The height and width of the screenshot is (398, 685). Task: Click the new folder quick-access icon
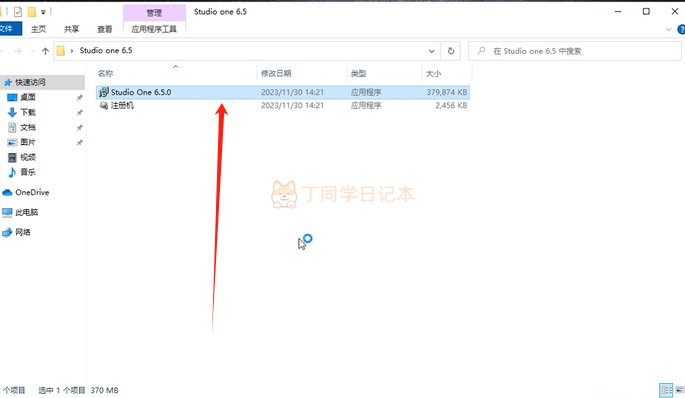31,12
